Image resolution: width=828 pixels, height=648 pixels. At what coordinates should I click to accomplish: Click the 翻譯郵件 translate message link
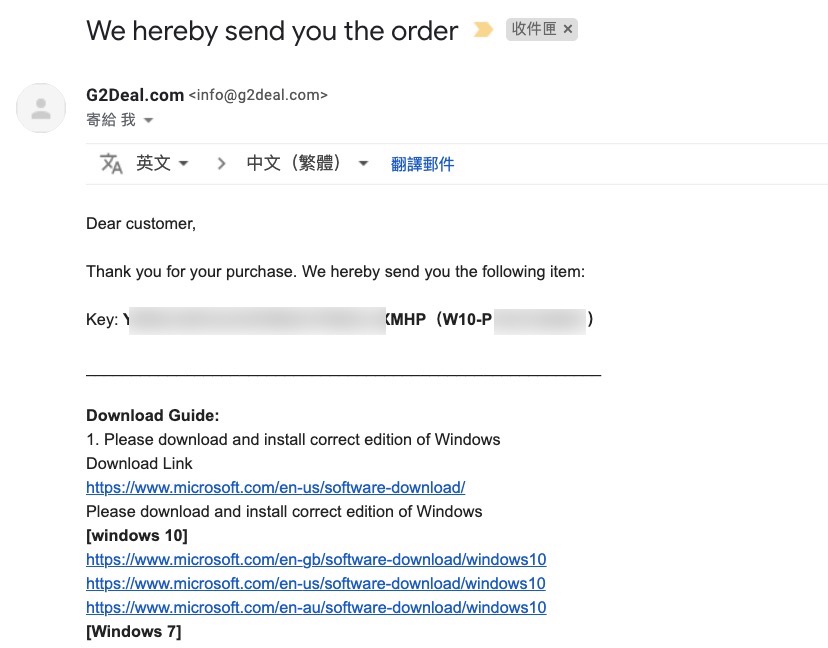coord(422,164)
